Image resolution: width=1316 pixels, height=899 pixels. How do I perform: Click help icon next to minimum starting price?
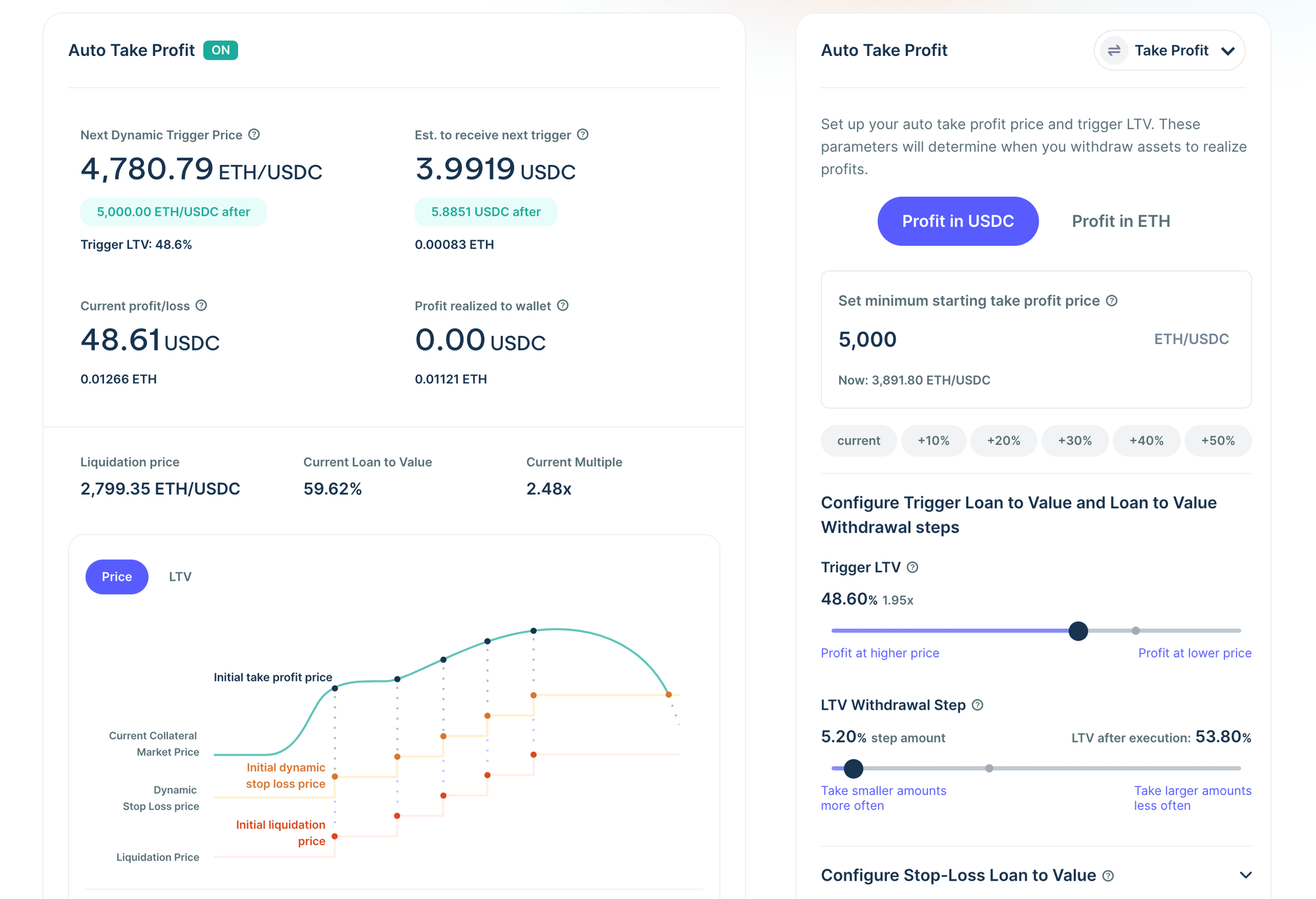(x=1111, y=301)
